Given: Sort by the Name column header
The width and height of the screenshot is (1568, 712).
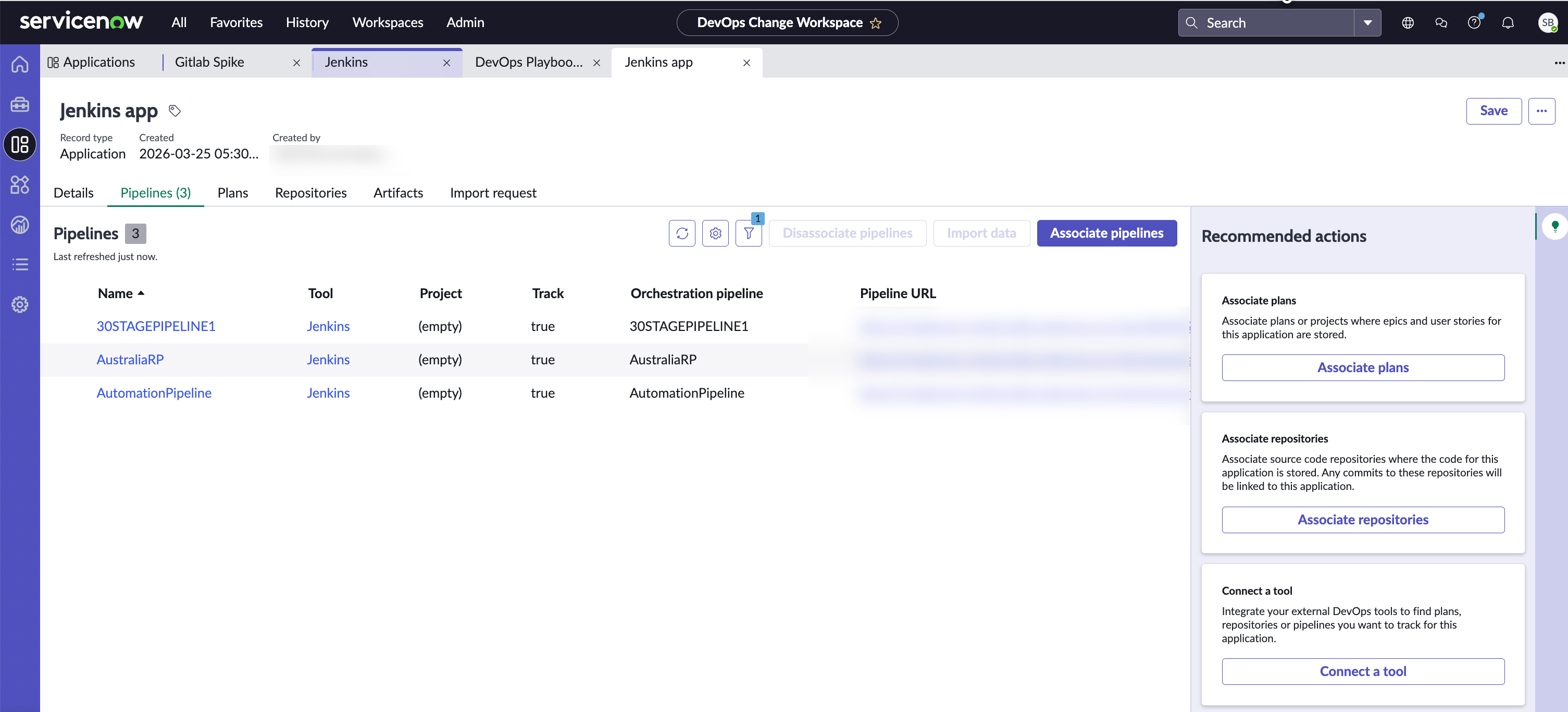Looking at the screenshot, I should pos(120,293).
